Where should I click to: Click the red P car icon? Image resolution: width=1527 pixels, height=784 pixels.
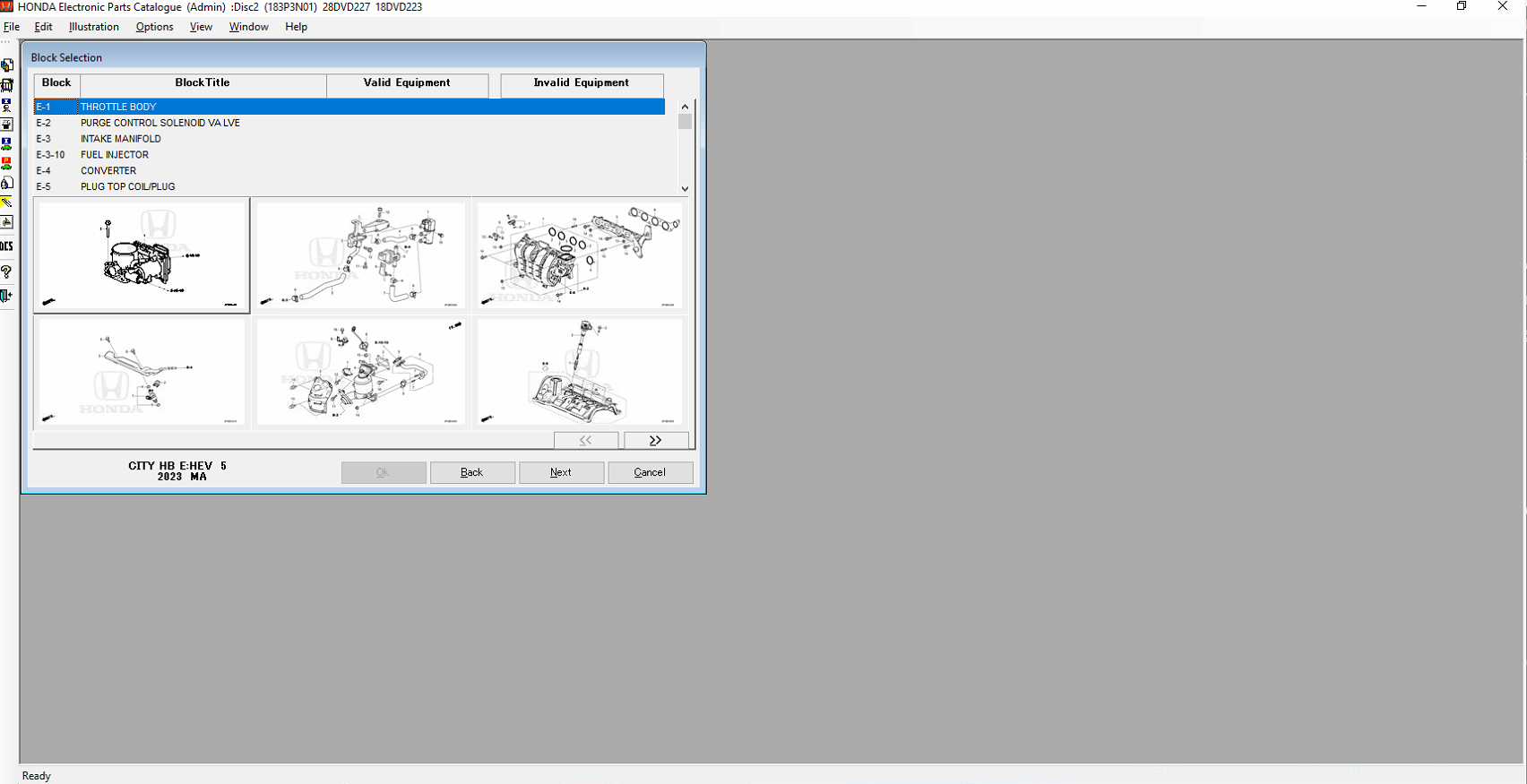coord(6,163)
